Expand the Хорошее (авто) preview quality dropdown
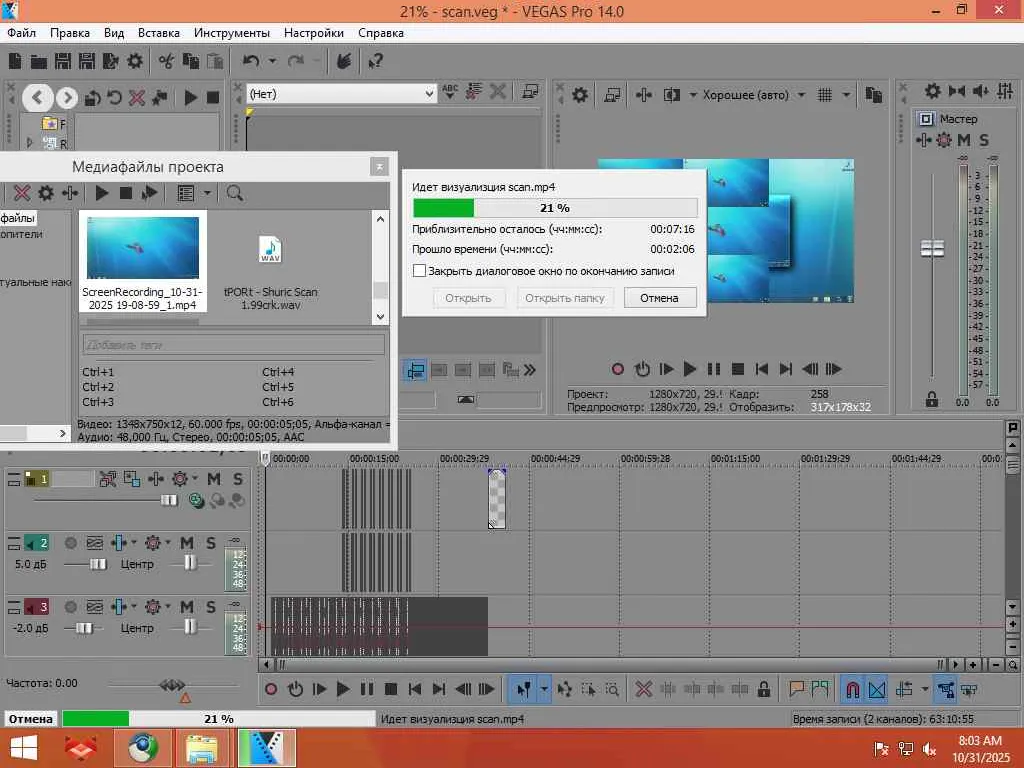 point(801,95)
